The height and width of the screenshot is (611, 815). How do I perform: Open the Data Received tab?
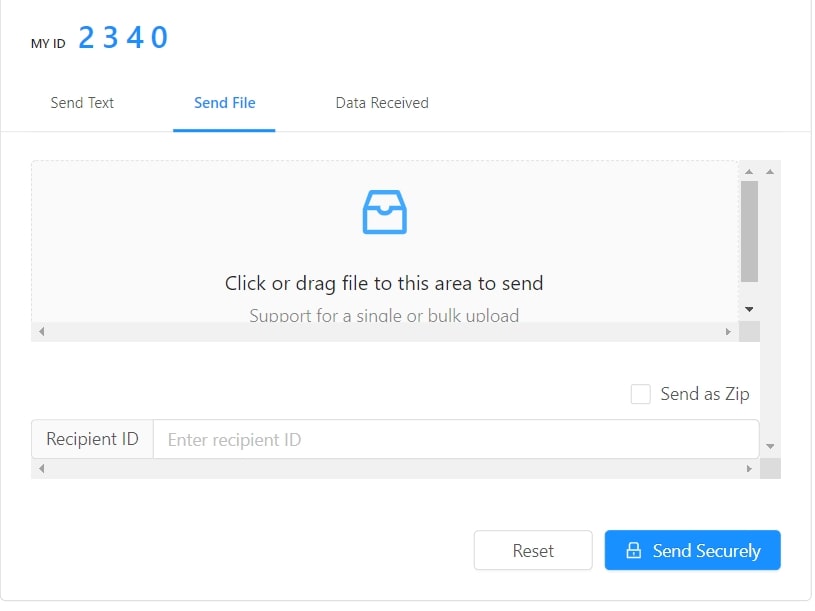(382, 103)
